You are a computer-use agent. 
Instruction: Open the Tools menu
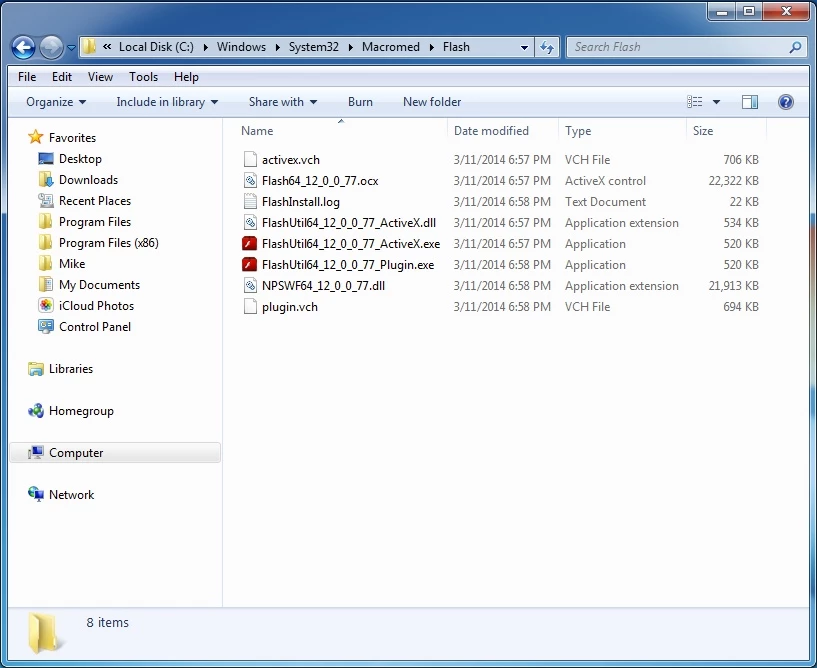coord(143,77)
